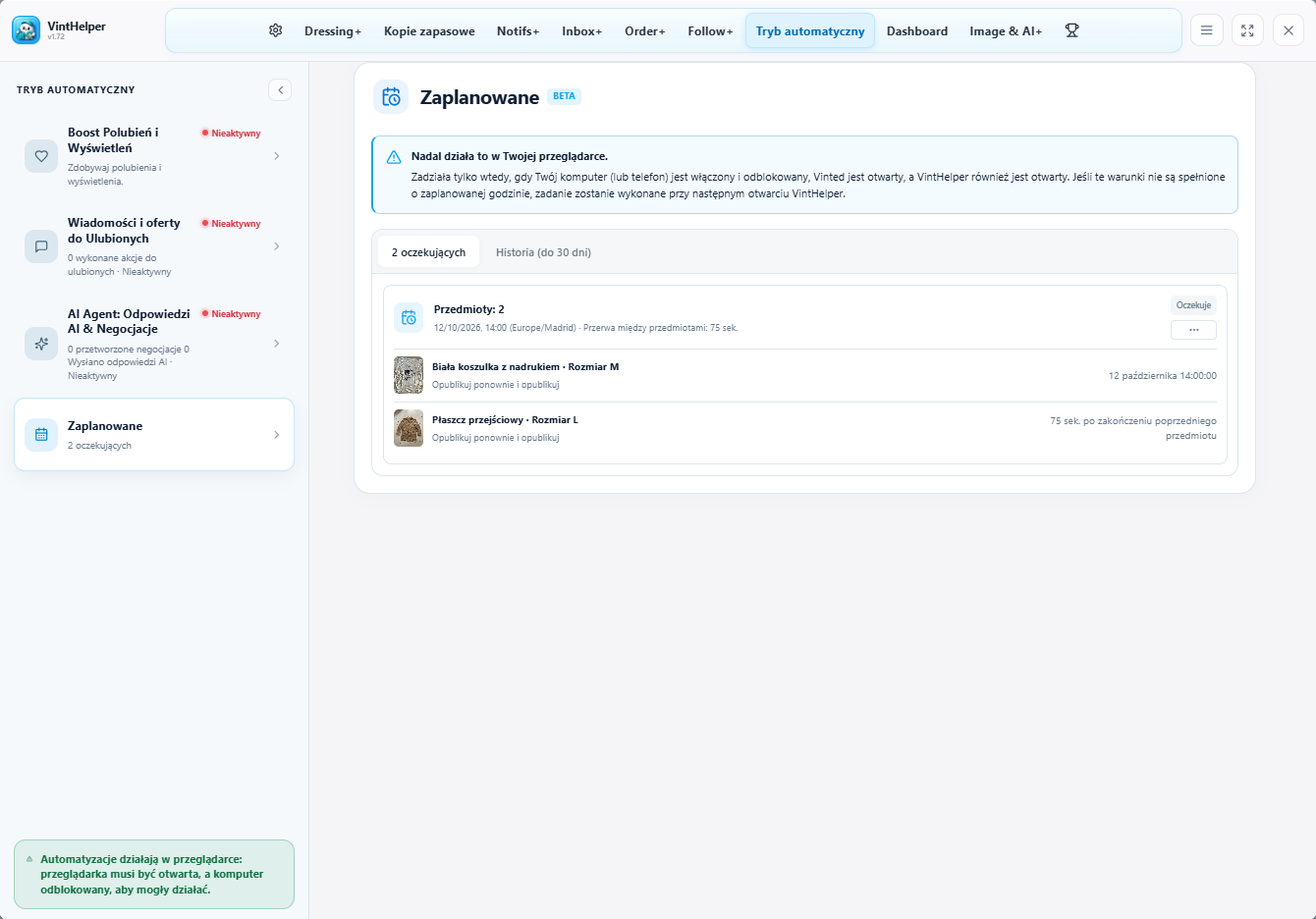Open the Follow+ tab
The height and width of the screenshot is (919, 1316).
point(710,31)
